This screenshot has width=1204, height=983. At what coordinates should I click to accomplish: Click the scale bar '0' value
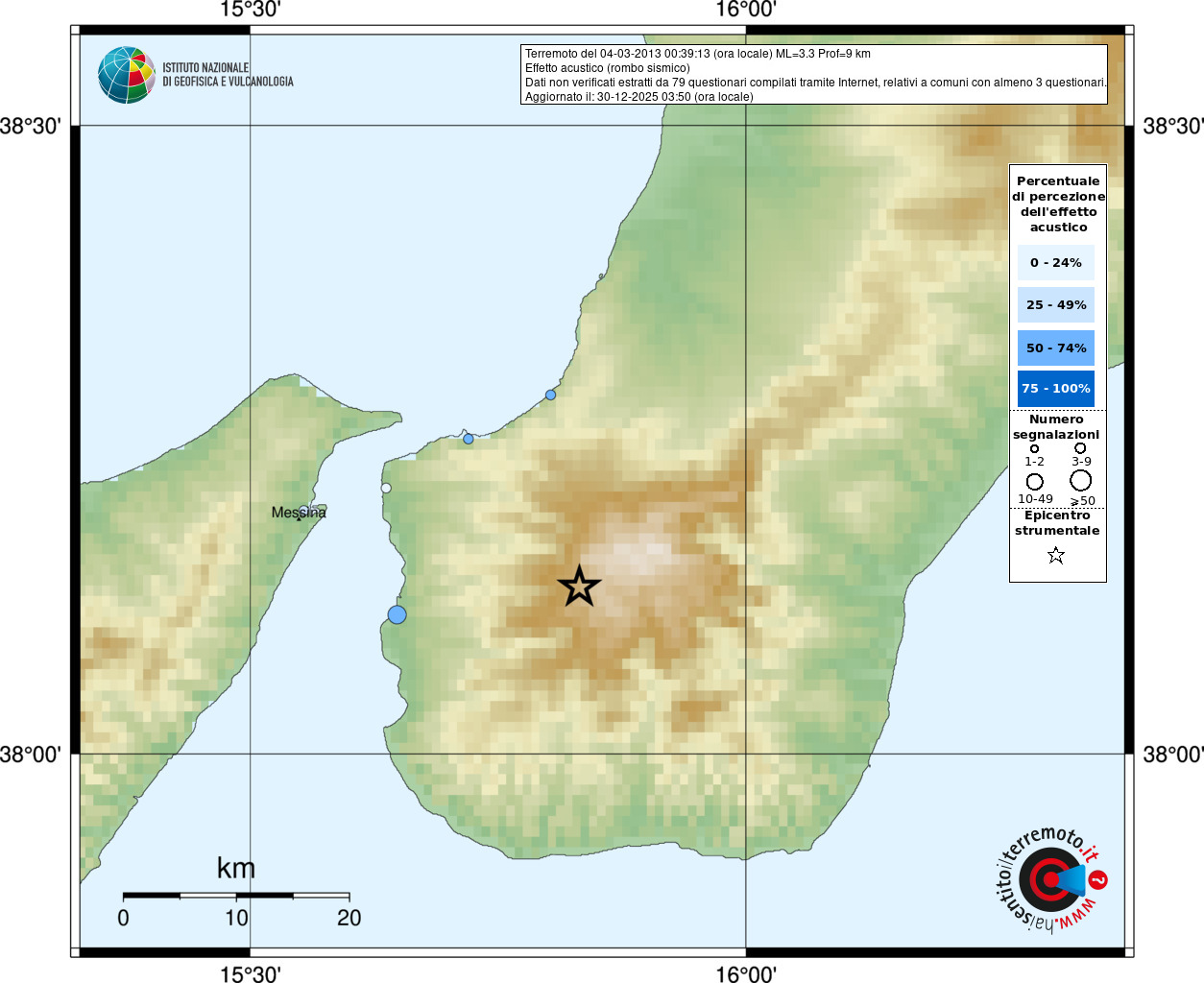click(123, 918)
